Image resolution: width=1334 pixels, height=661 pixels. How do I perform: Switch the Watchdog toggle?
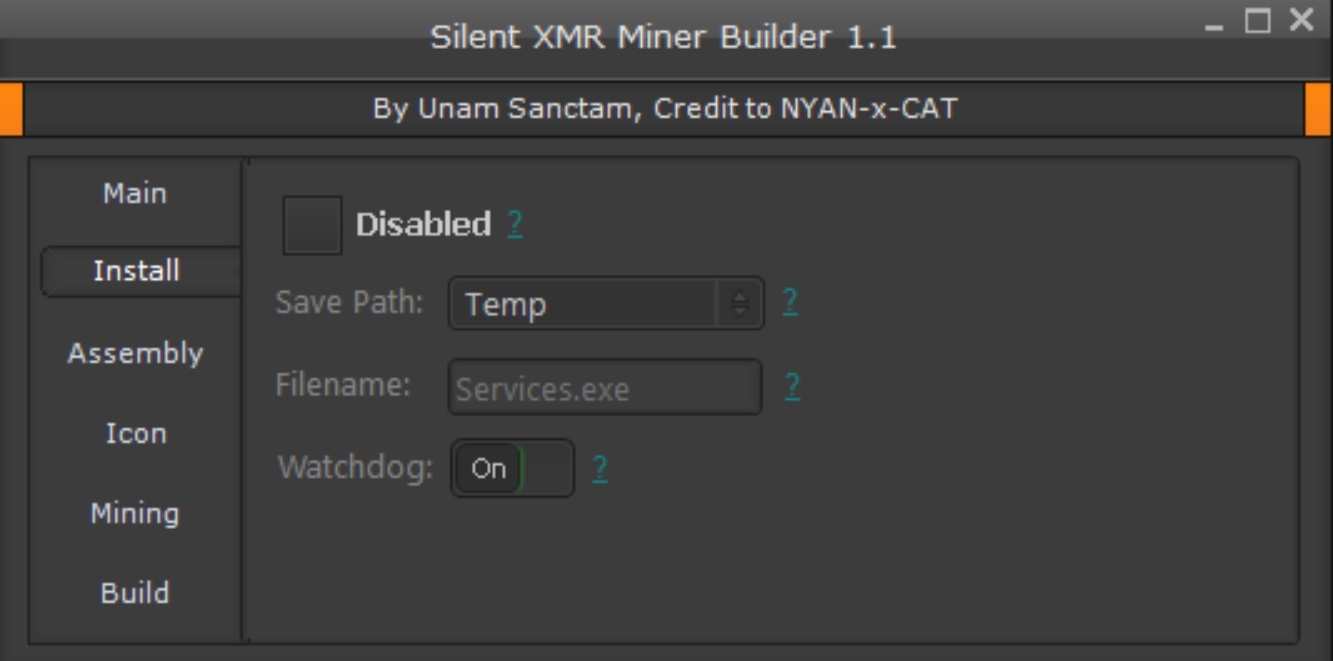click(x=513, y=468)
